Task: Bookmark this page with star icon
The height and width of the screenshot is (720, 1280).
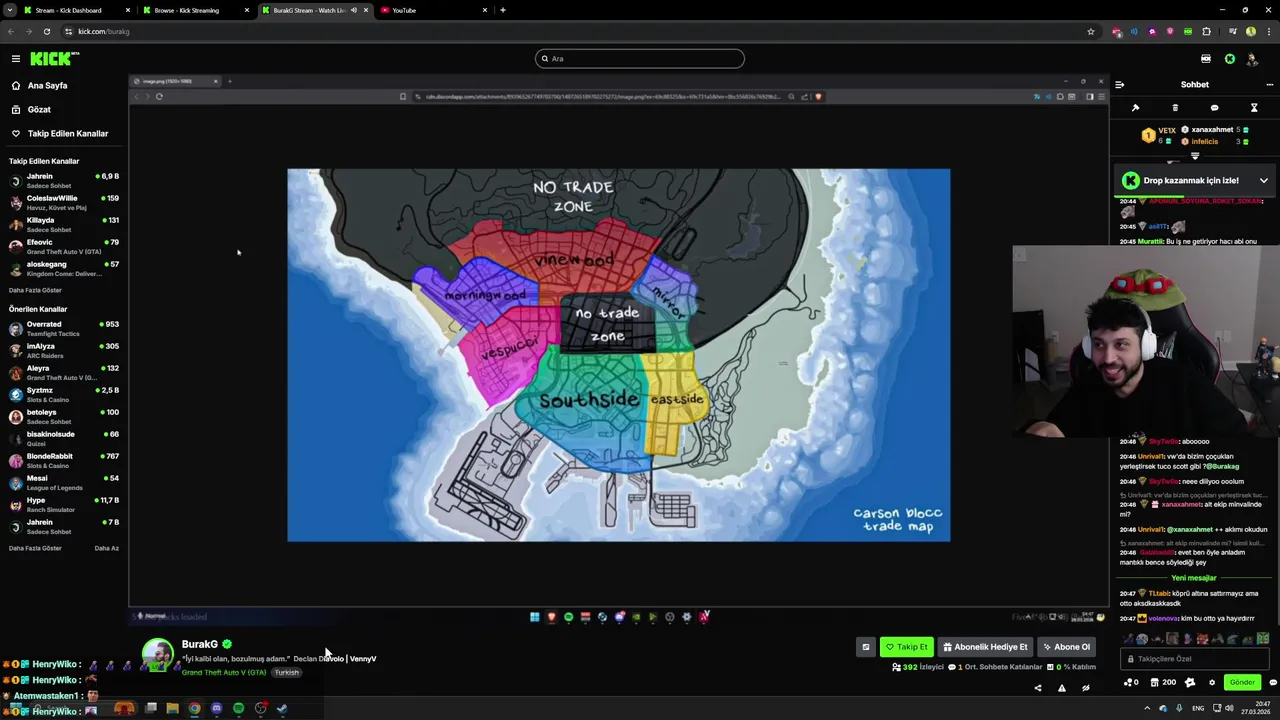Action: [1091, 31]
